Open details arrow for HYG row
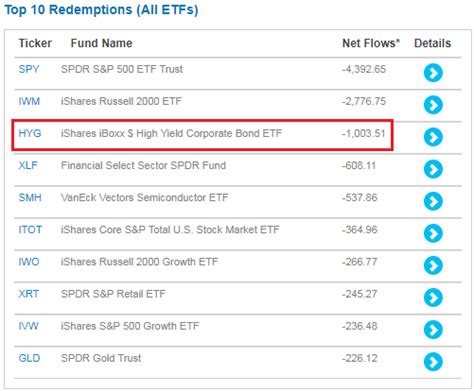The width and height of the screenshot is (474, 391). click(433, 137)
